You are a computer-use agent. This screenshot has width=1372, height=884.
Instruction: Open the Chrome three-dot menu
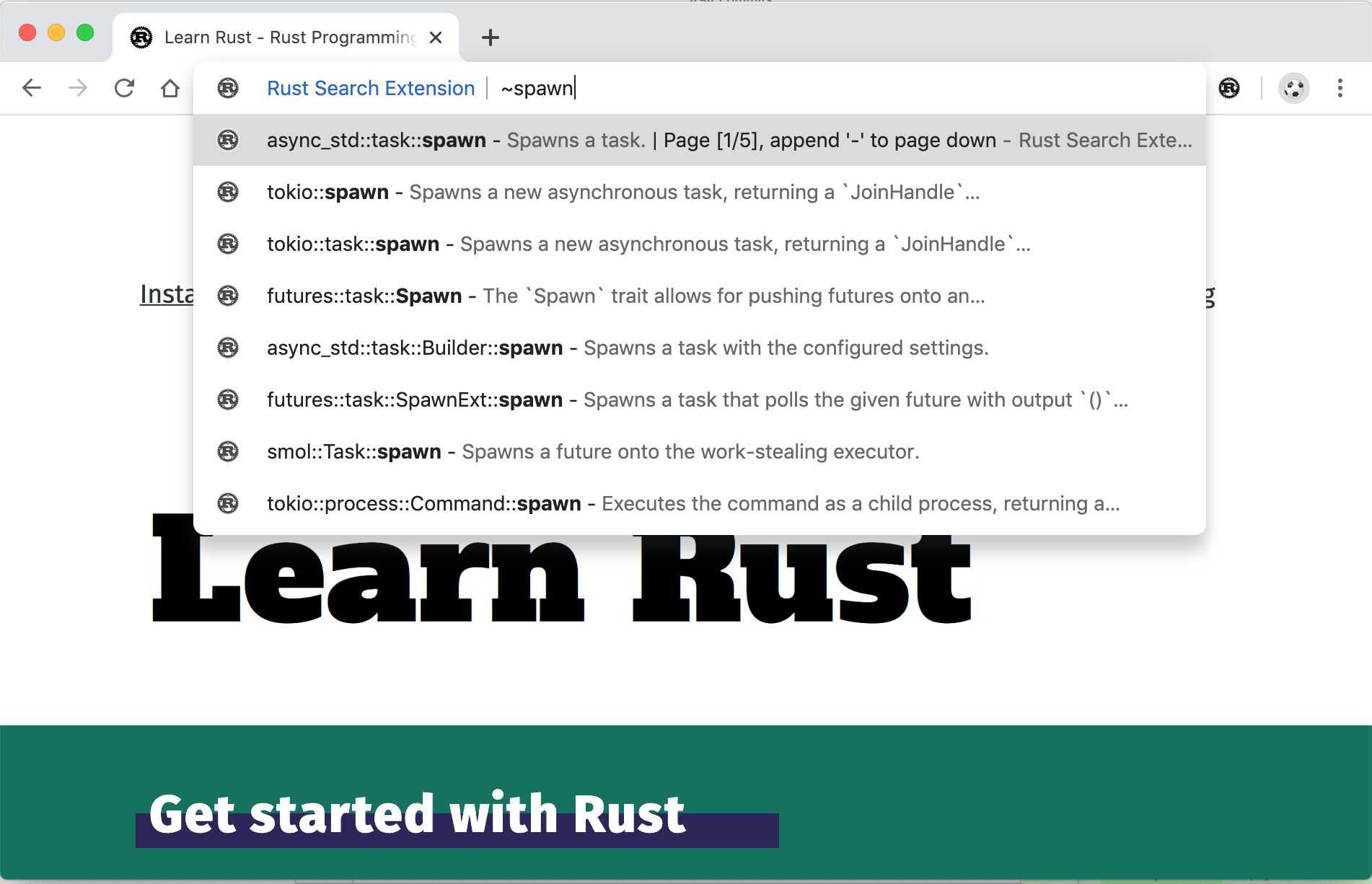click(x=1340, y=88)
